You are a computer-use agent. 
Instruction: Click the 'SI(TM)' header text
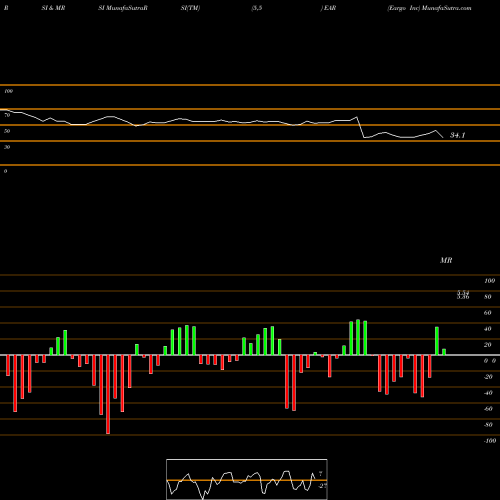point(190,8)
